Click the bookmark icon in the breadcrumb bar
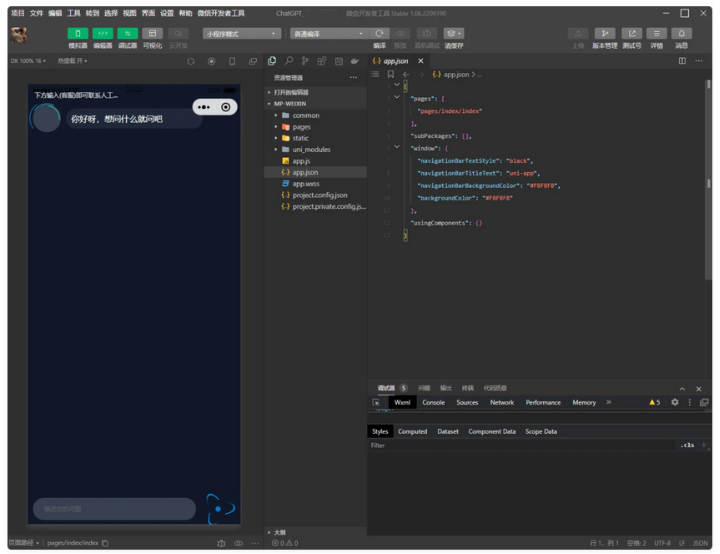720x554 pixels. tap(390, 74)
